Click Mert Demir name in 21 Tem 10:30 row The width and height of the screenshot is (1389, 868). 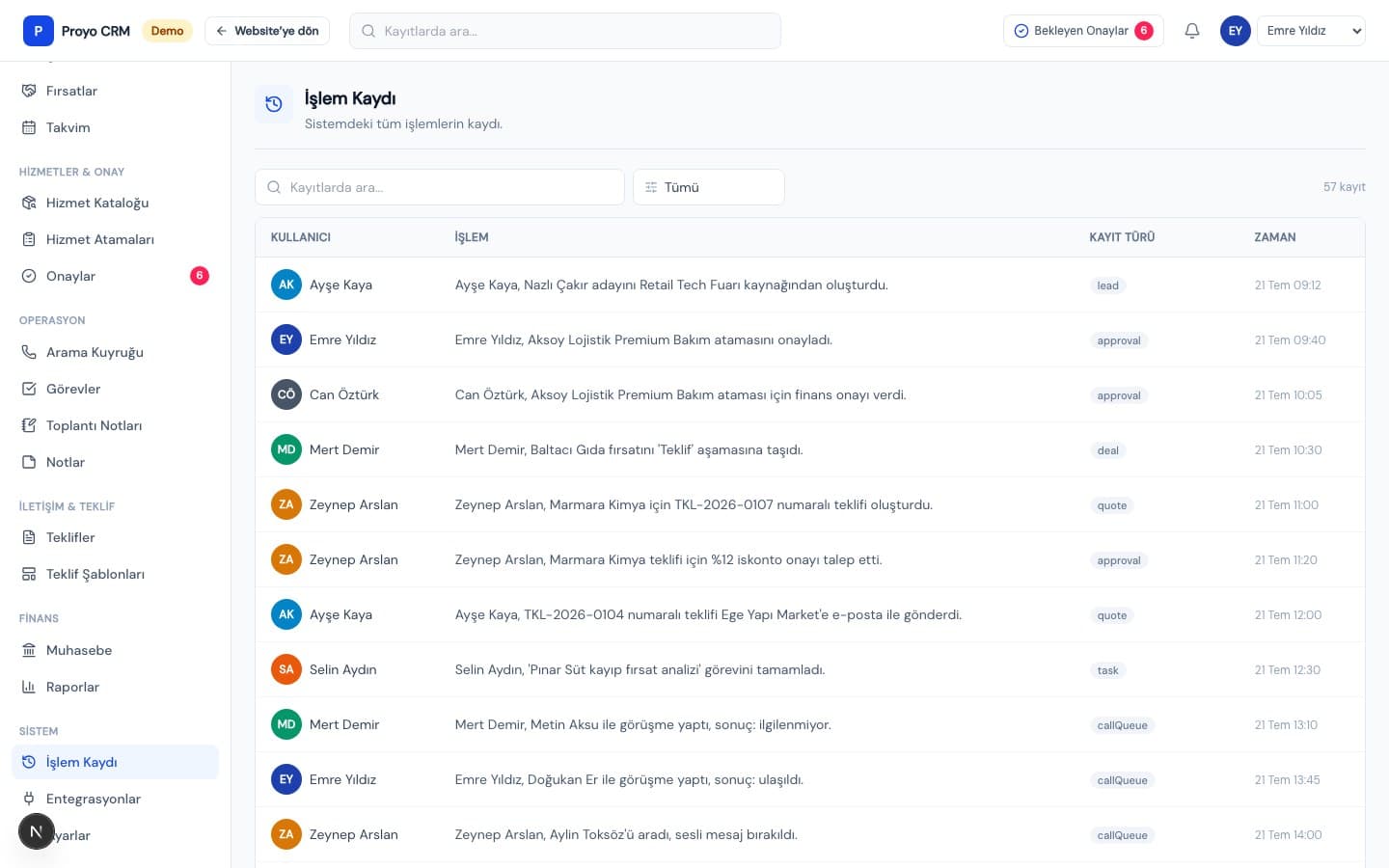coord(344,449)
